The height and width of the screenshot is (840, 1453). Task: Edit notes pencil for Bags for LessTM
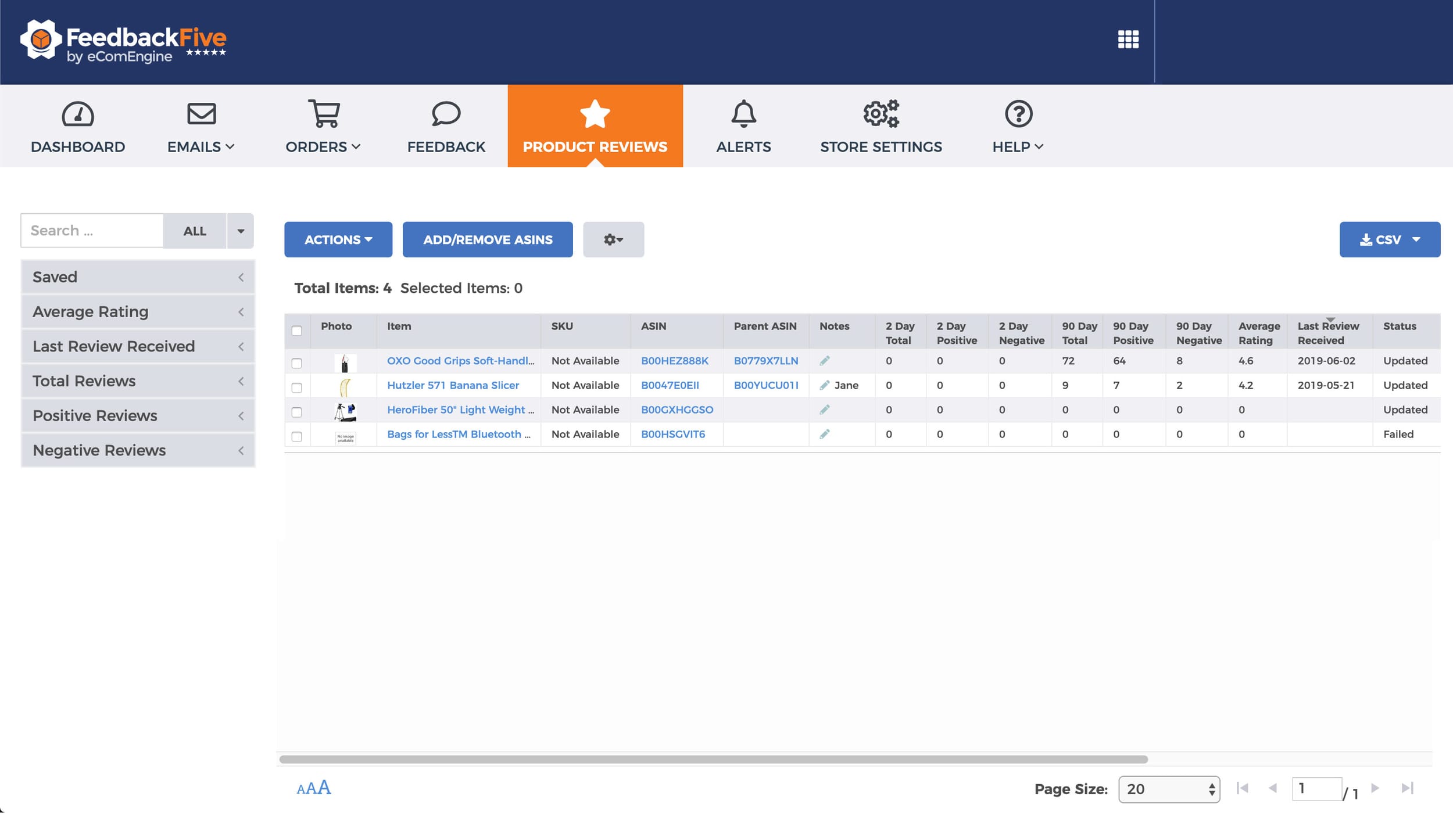click(x=824, y=434)
